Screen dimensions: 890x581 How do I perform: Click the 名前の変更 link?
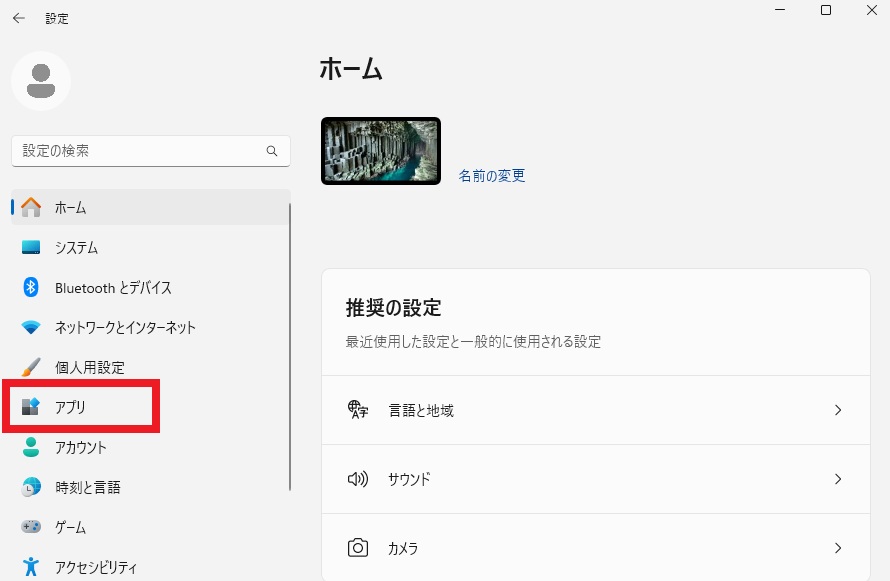pyautogui.click(x=491, y=176)
